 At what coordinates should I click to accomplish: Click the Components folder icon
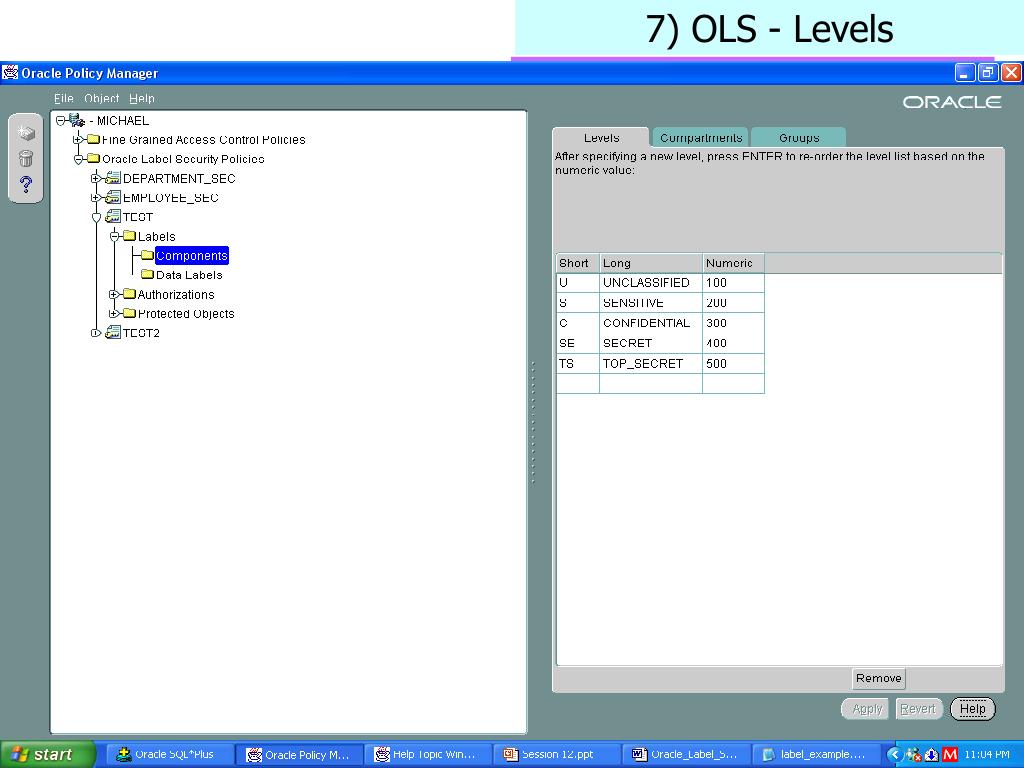[x=148, y=255]
